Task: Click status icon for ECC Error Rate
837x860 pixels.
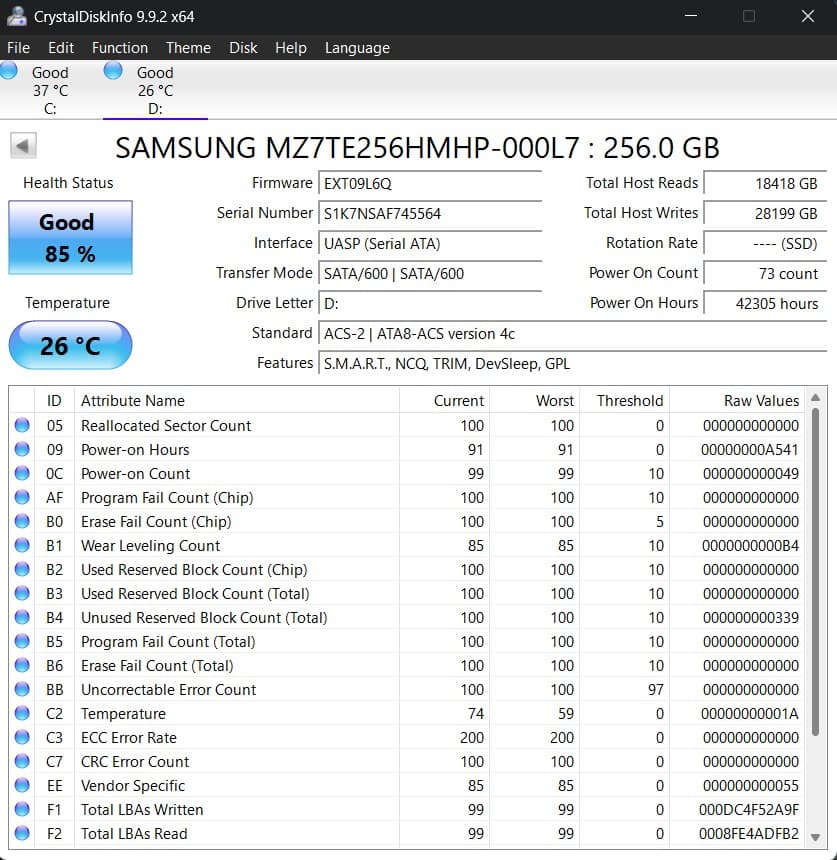Action: click(x=22, y=737)
